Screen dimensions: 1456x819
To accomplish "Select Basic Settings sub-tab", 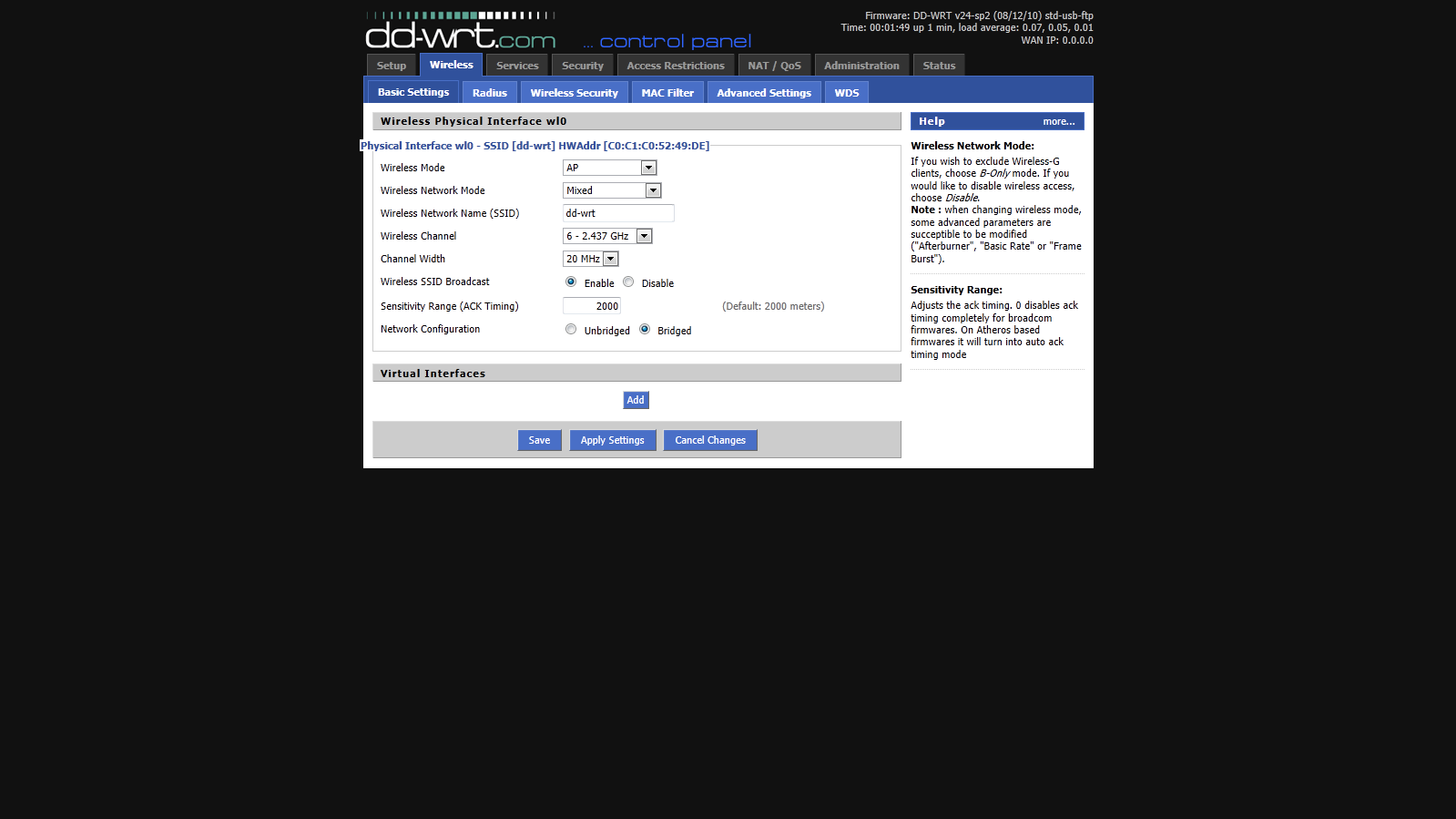I will point(413,92).
